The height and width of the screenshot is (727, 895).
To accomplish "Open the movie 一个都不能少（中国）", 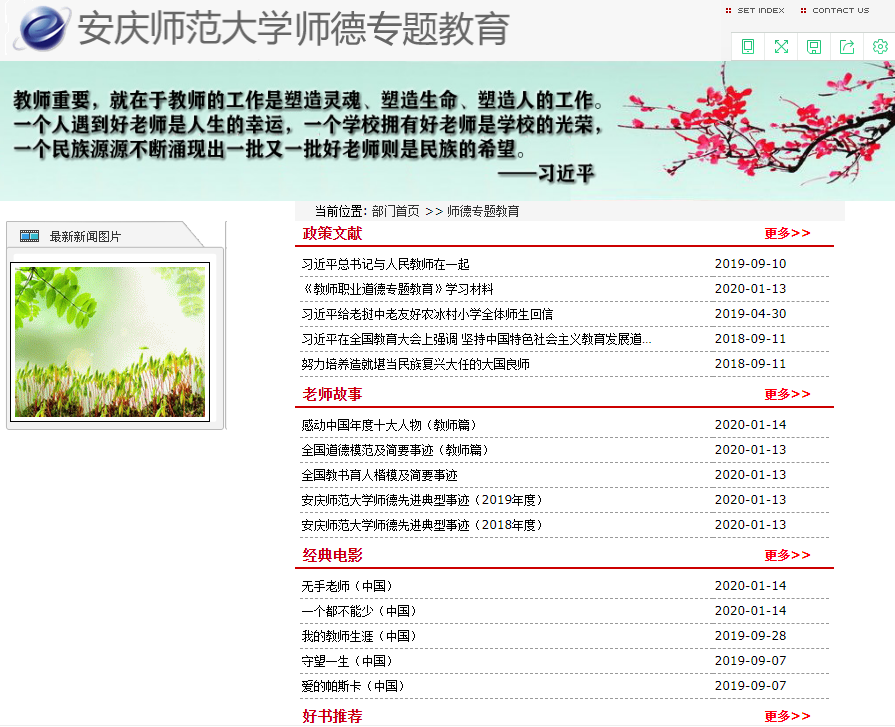I will pyautogui.click(x=359, y=611).
